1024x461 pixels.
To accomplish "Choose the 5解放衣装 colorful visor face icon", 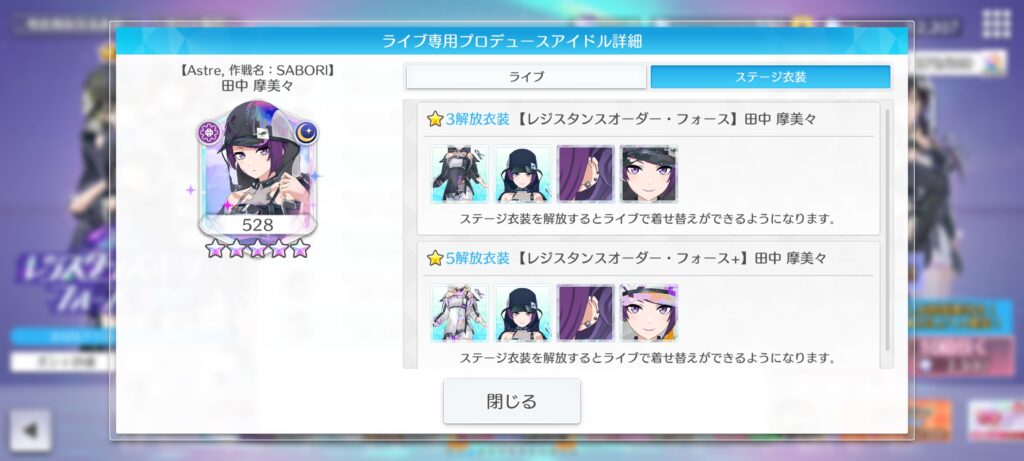I will 648,313.
